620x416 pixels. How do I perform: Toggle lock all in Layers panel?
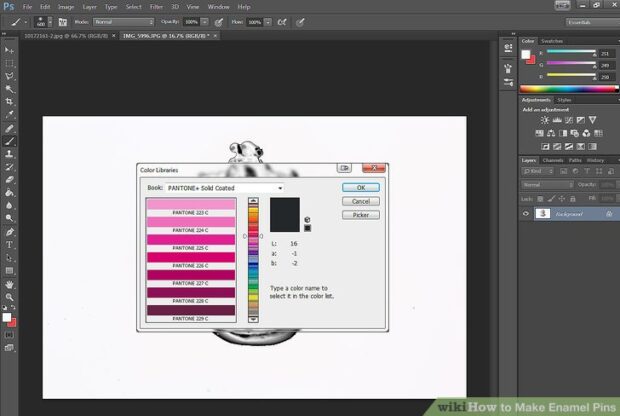[573, 199]
